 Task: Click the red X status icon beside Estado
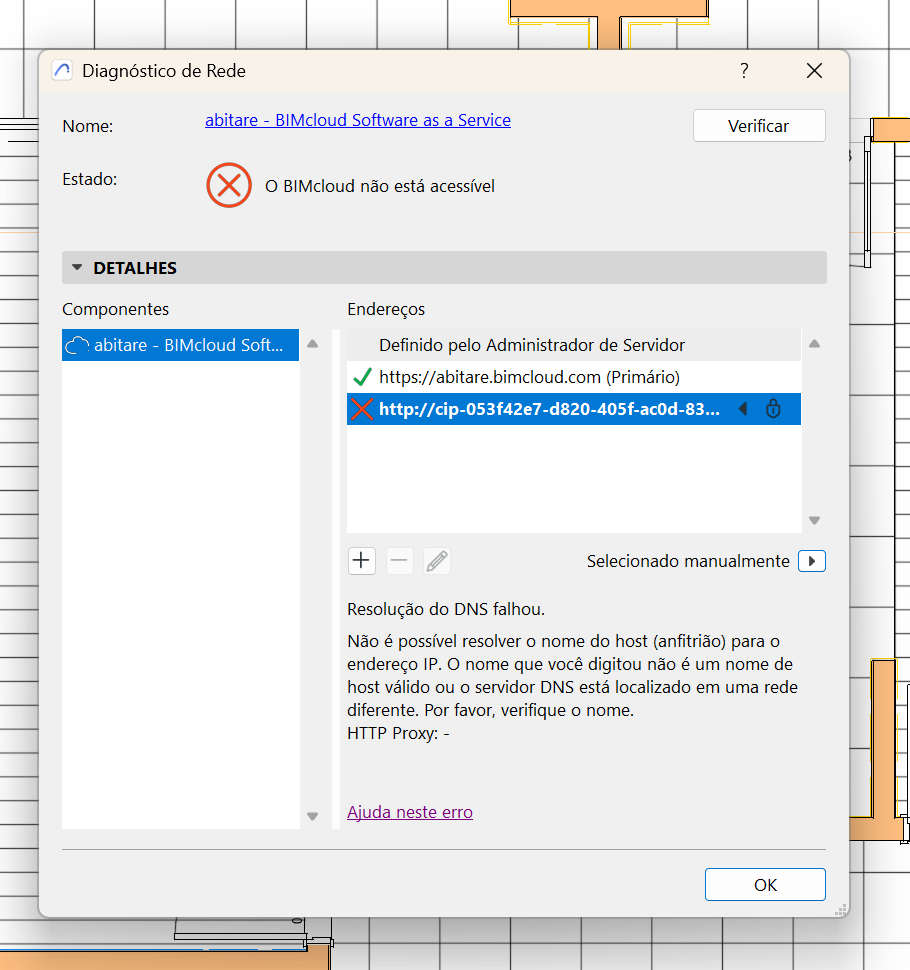click(229, 185)
